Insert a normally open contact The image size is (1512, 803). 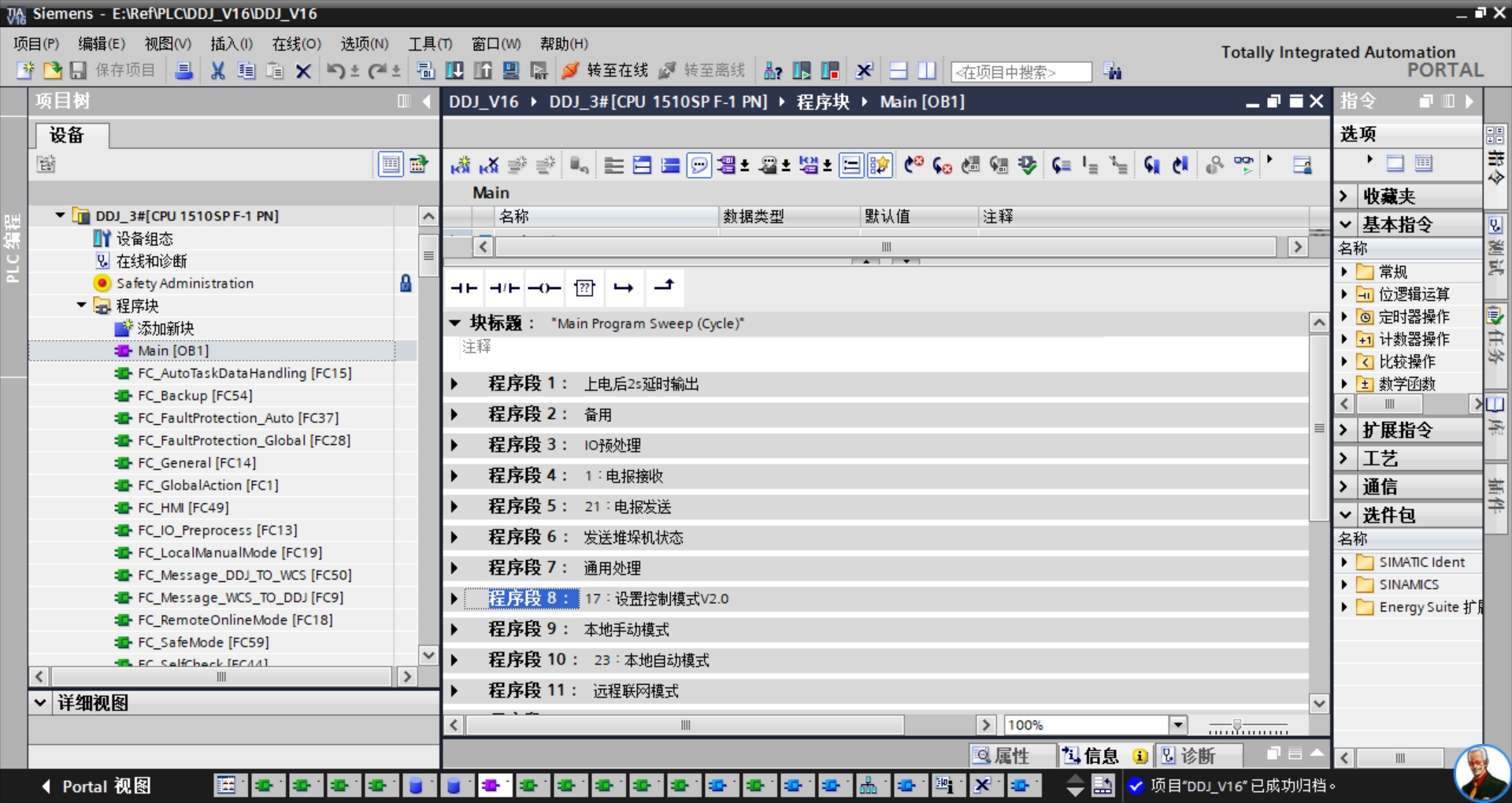point(465,288)
